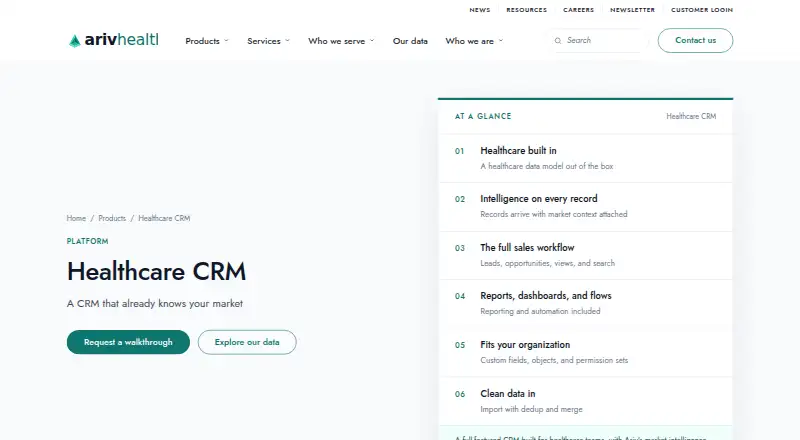Open the Newsletter link
800x440 pixels.
coord(632,10)
